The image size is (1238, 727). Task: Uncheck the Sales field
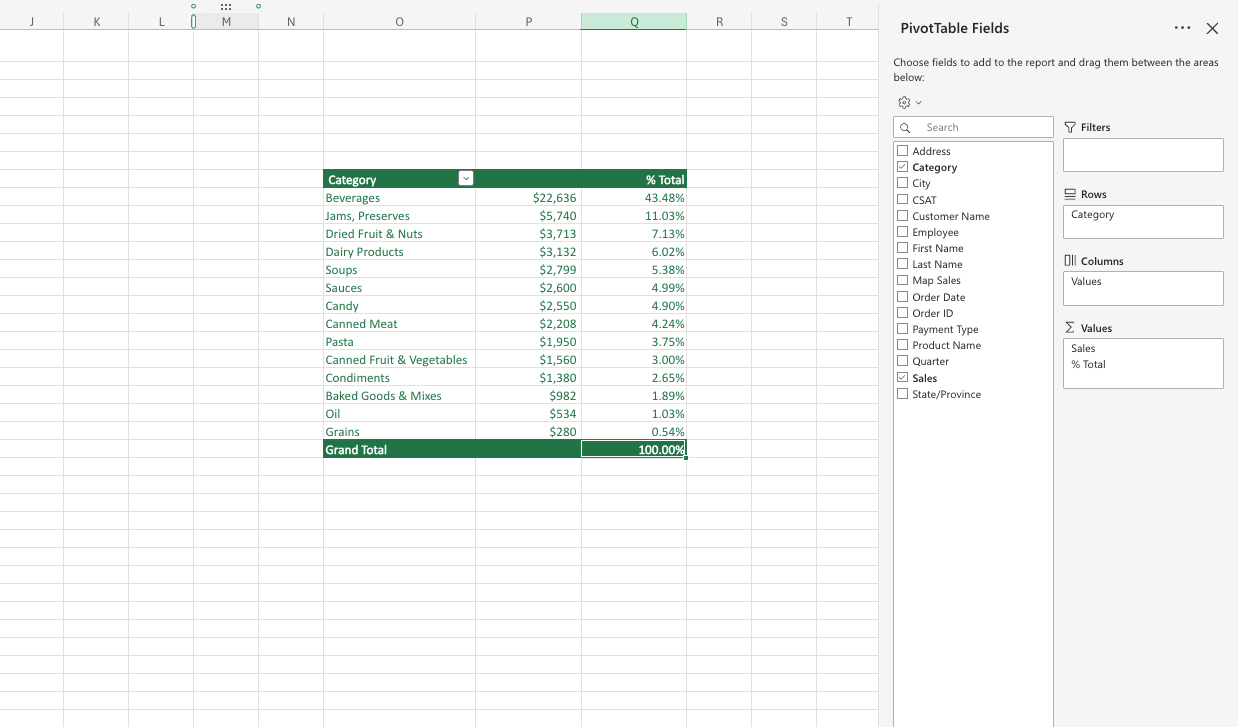[903, 378]
